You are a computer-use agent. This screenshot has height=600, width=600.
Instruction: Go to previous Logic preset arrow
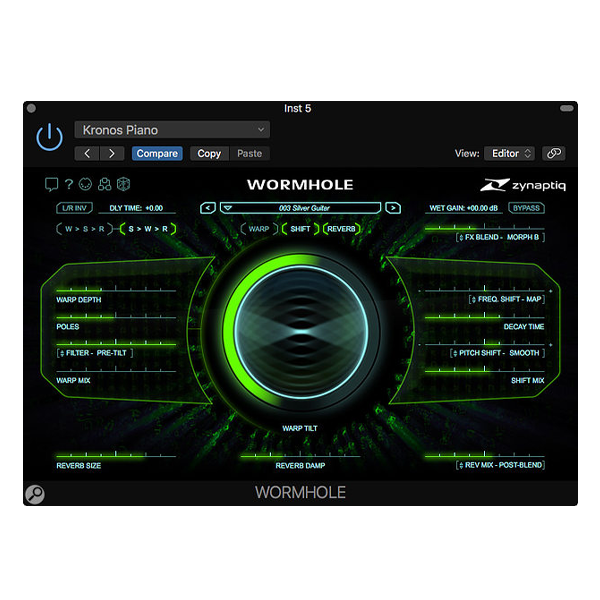point(87,153)
